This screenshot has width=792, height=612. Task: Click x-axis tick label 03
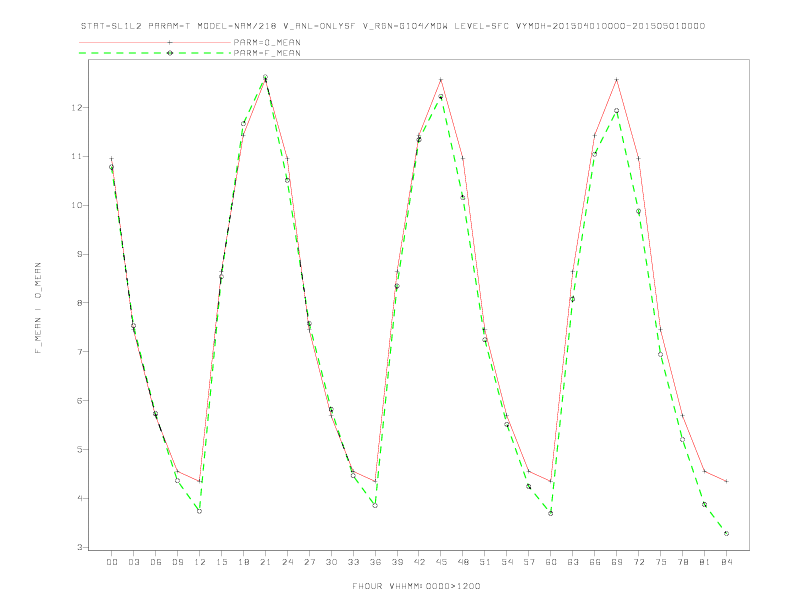[133, 562]
